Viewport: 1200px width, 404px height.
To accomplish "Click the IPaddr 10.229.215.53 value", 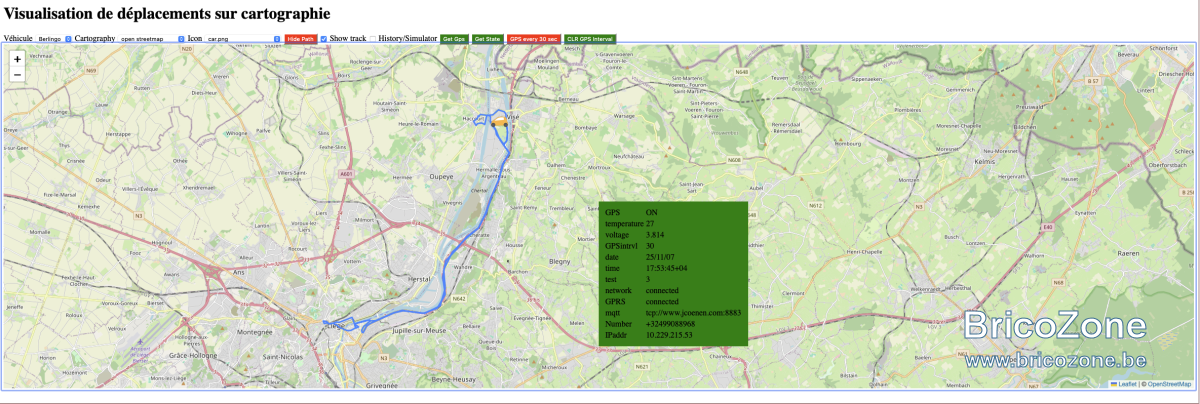I will [x=669, y=335].
